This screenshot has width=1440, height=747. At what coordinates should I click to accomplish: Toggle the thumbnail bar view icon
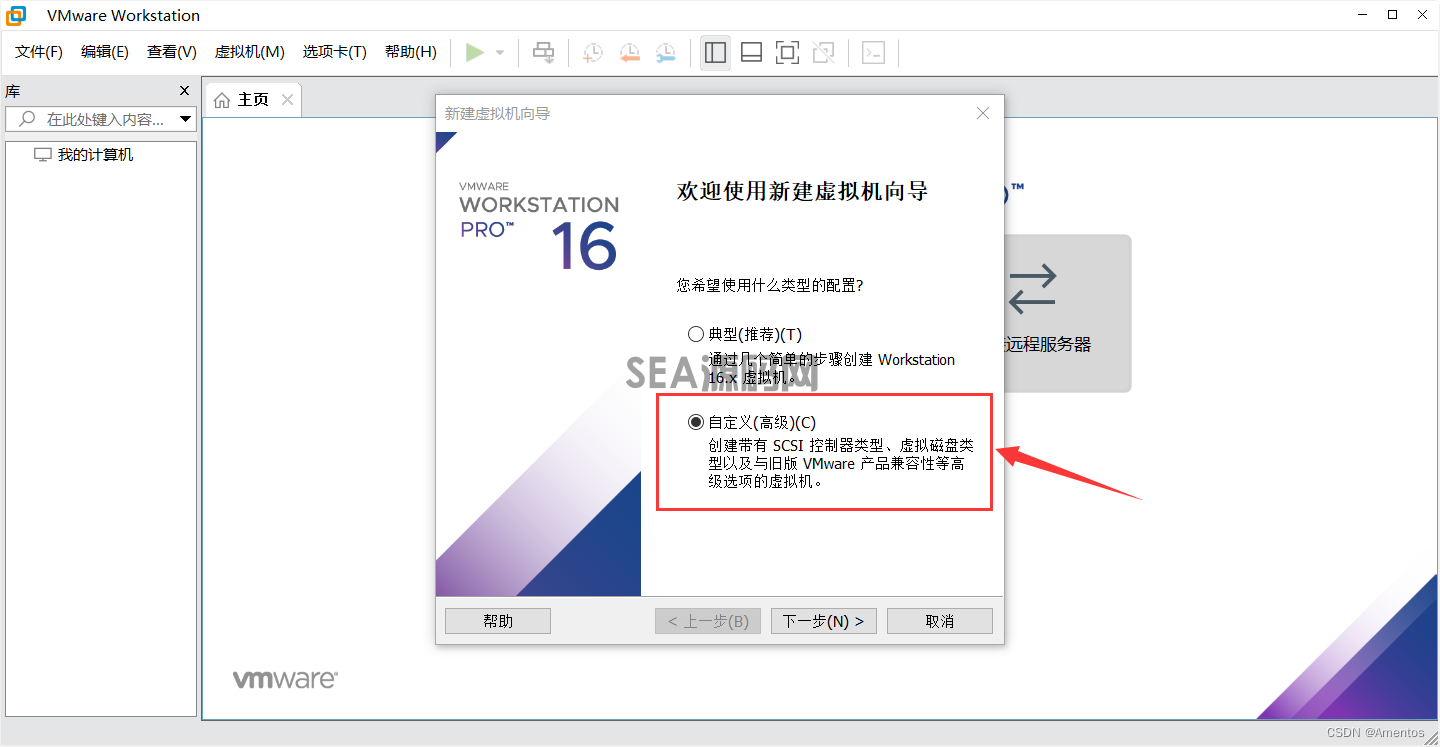751,52
